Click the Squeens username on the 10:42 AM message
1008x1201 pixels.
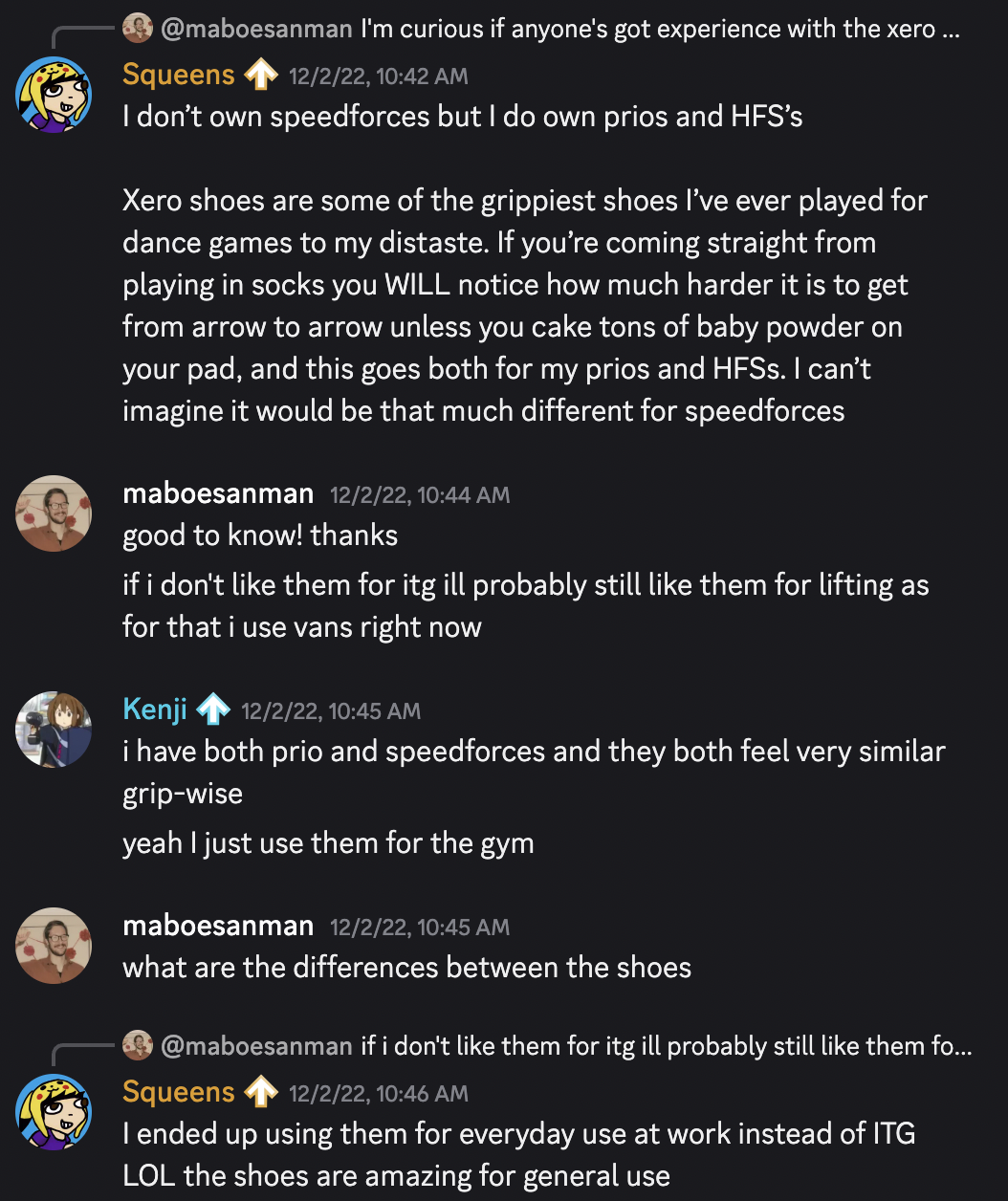178,75
